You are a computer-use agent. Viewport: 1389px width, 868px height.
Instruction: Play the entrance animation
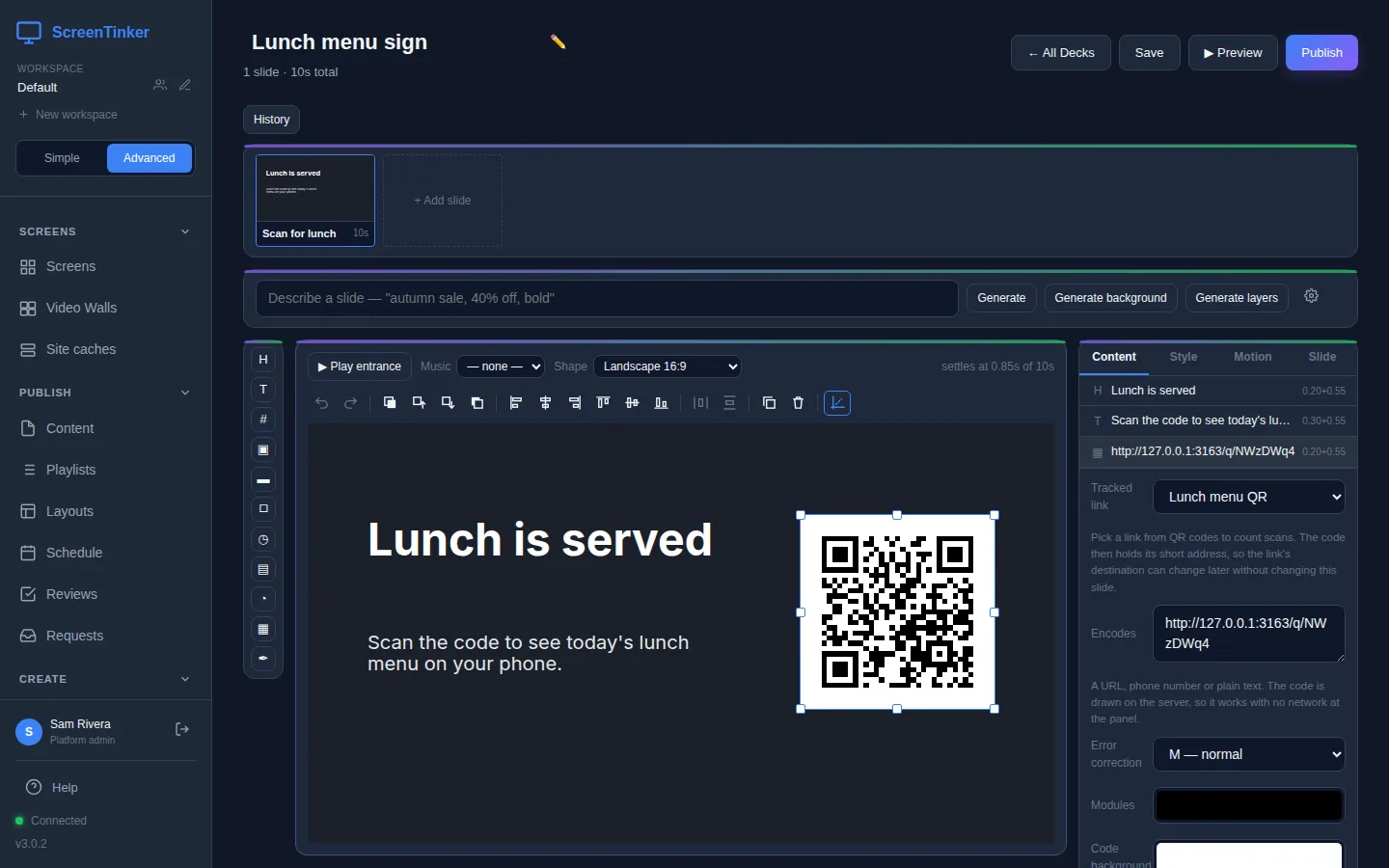(x=360, y=366)
